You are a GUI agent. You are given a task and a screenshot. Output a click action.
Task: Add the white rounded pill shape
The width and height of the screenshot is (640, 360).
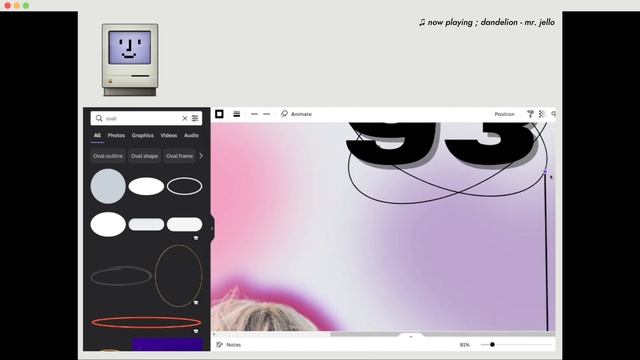[184, 224]
